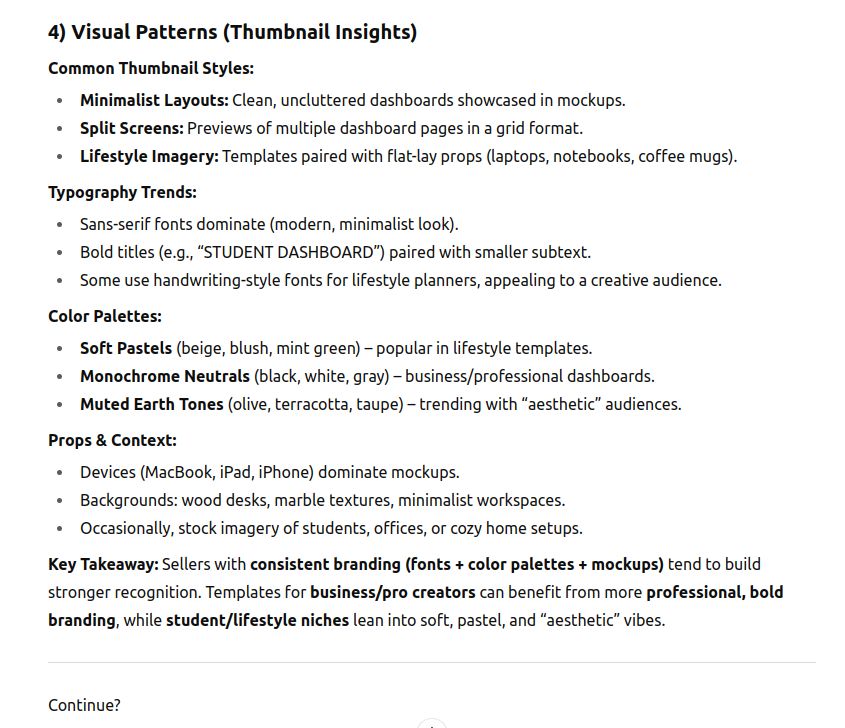
Task: Click the "Backgrounds: wood desks" bullet line
Action: [x=322, y=501]
